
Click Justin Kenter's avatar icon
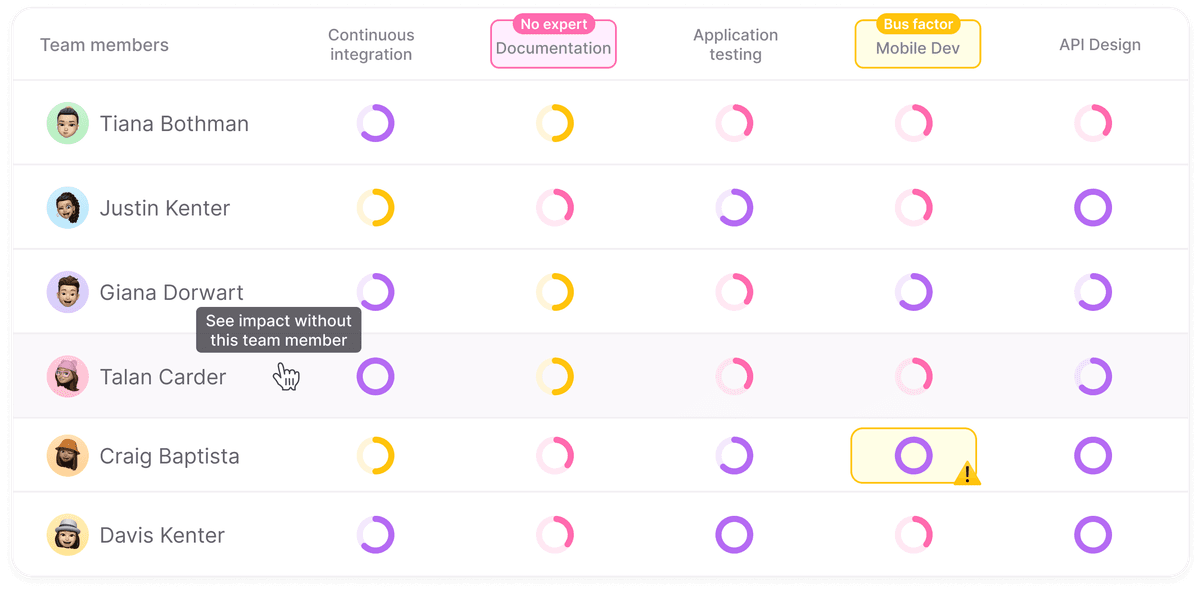point(68,208)
